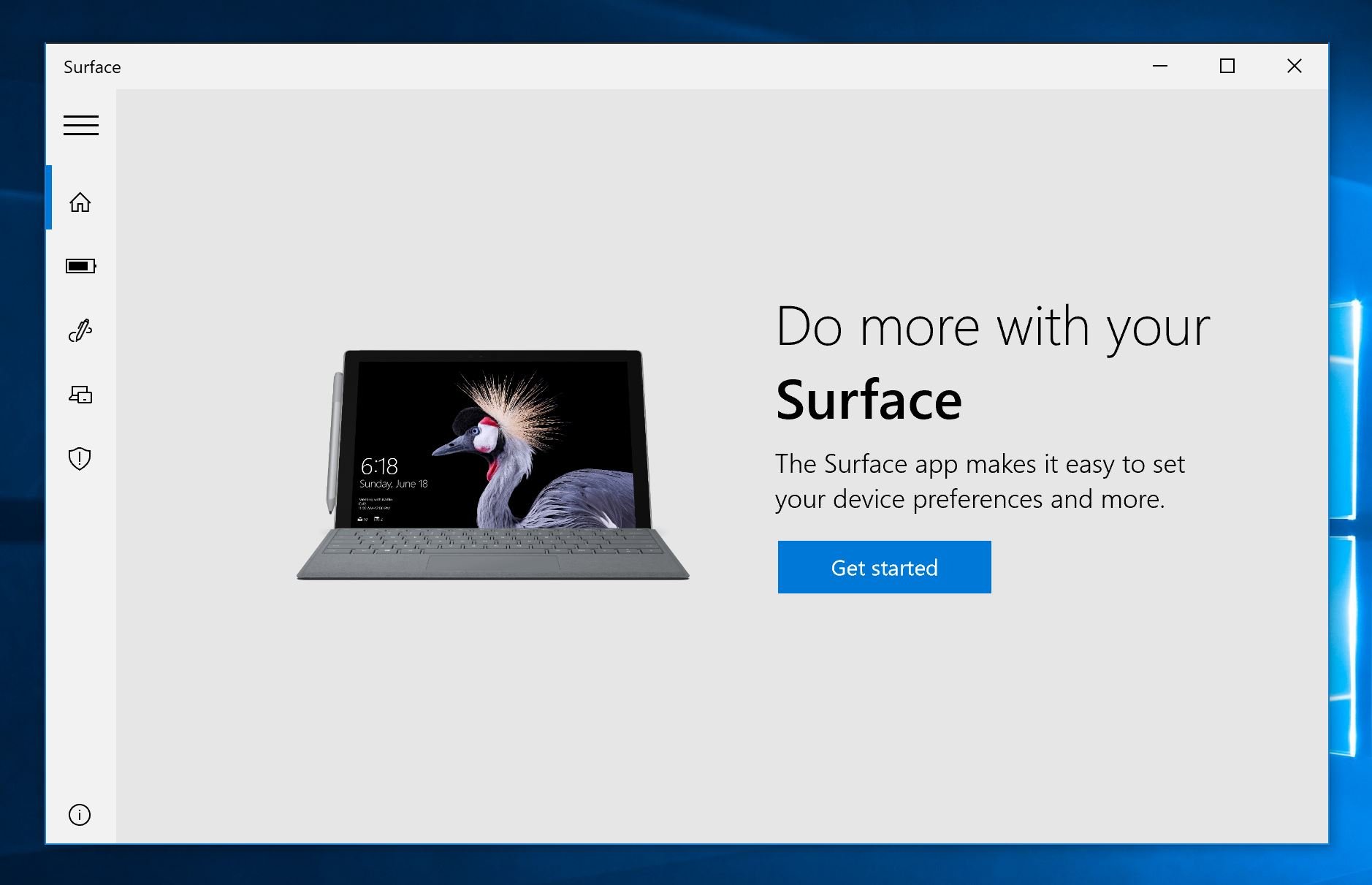The image size is (1372, 885).
Task: Click the Get started button
Action: 884,567
